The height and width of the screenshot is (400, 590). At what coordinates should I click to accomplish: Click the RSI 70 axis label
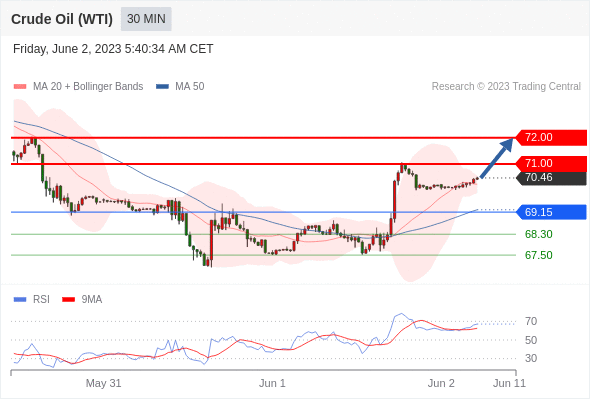point(531,321)
